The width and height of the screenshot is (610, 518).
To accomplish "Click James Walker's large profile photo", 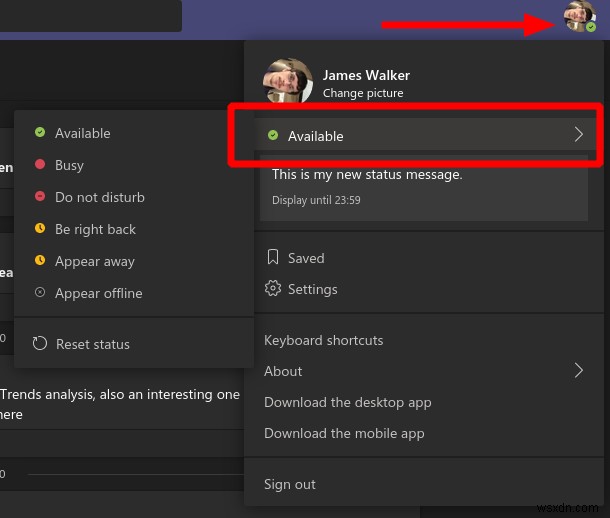I will coord(288,81).
